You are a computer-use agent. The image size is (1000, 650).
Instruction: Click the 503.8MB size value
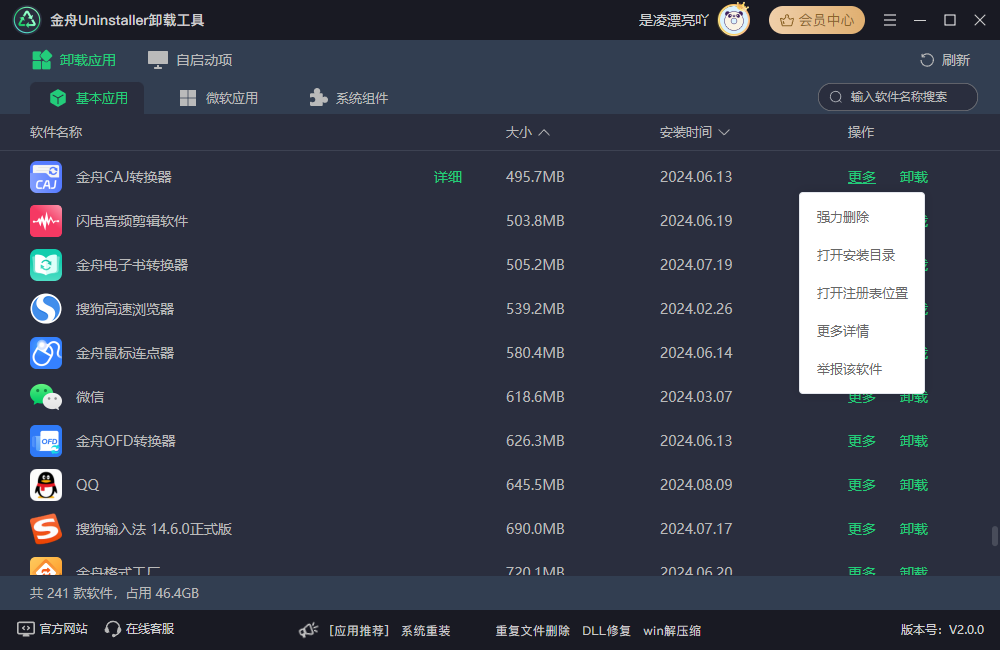535,221
